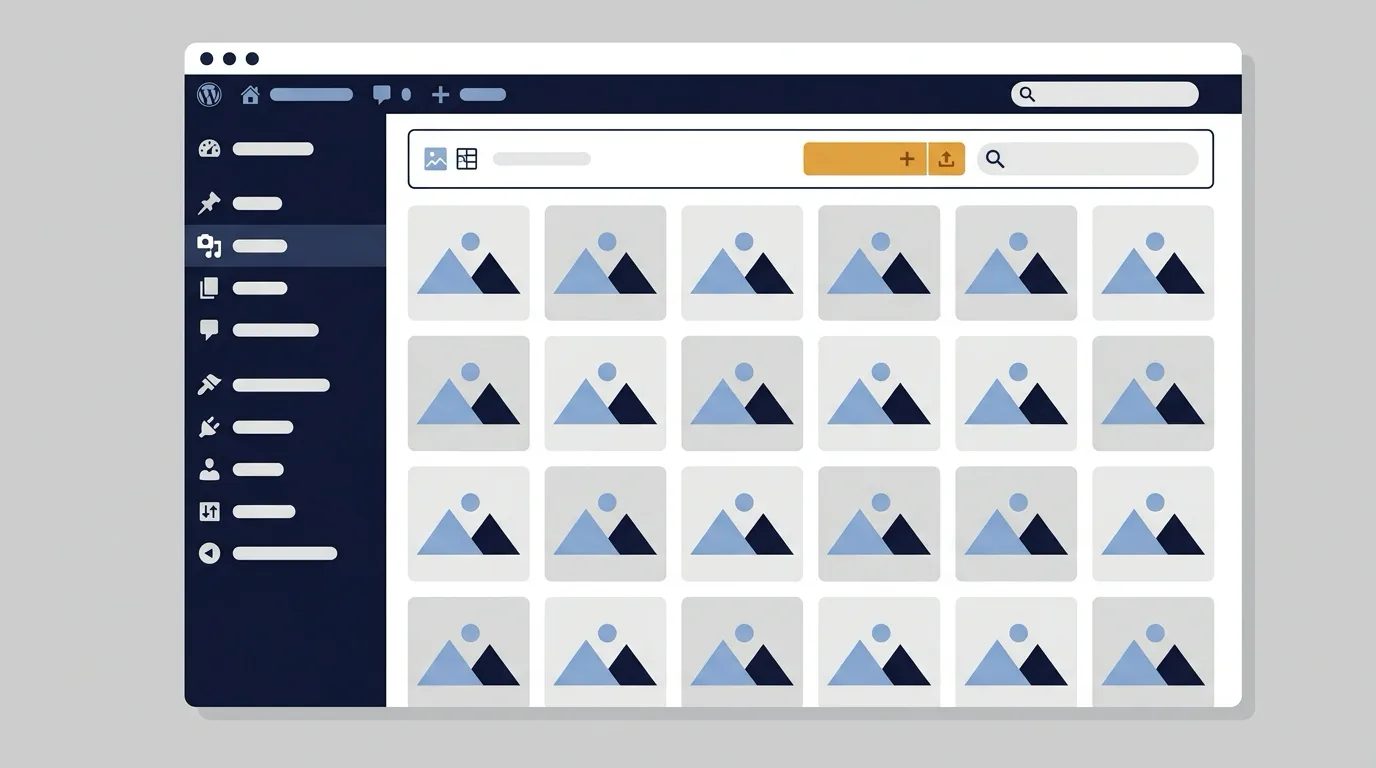Select the first thumbnail in the second row
The width and height of the screenshot is (1376, 768).
pyautogui.click(x=469, y=394)
